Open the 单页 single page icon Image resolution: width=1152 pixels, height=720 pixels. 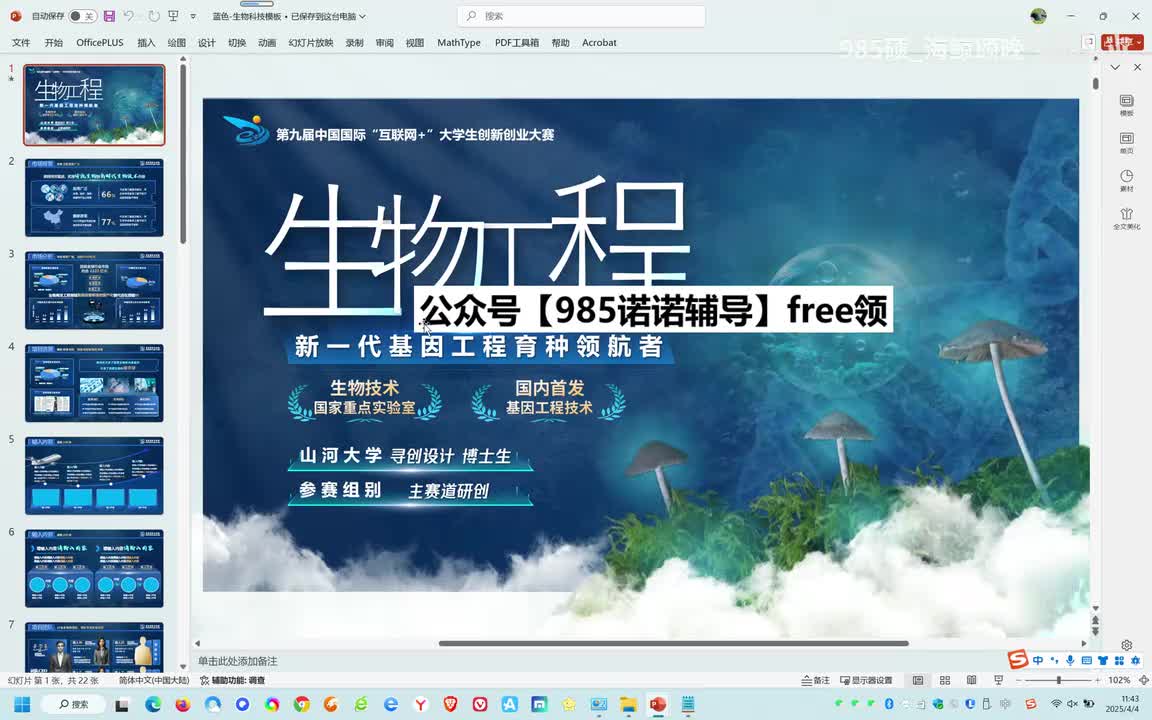(1126, 143)
